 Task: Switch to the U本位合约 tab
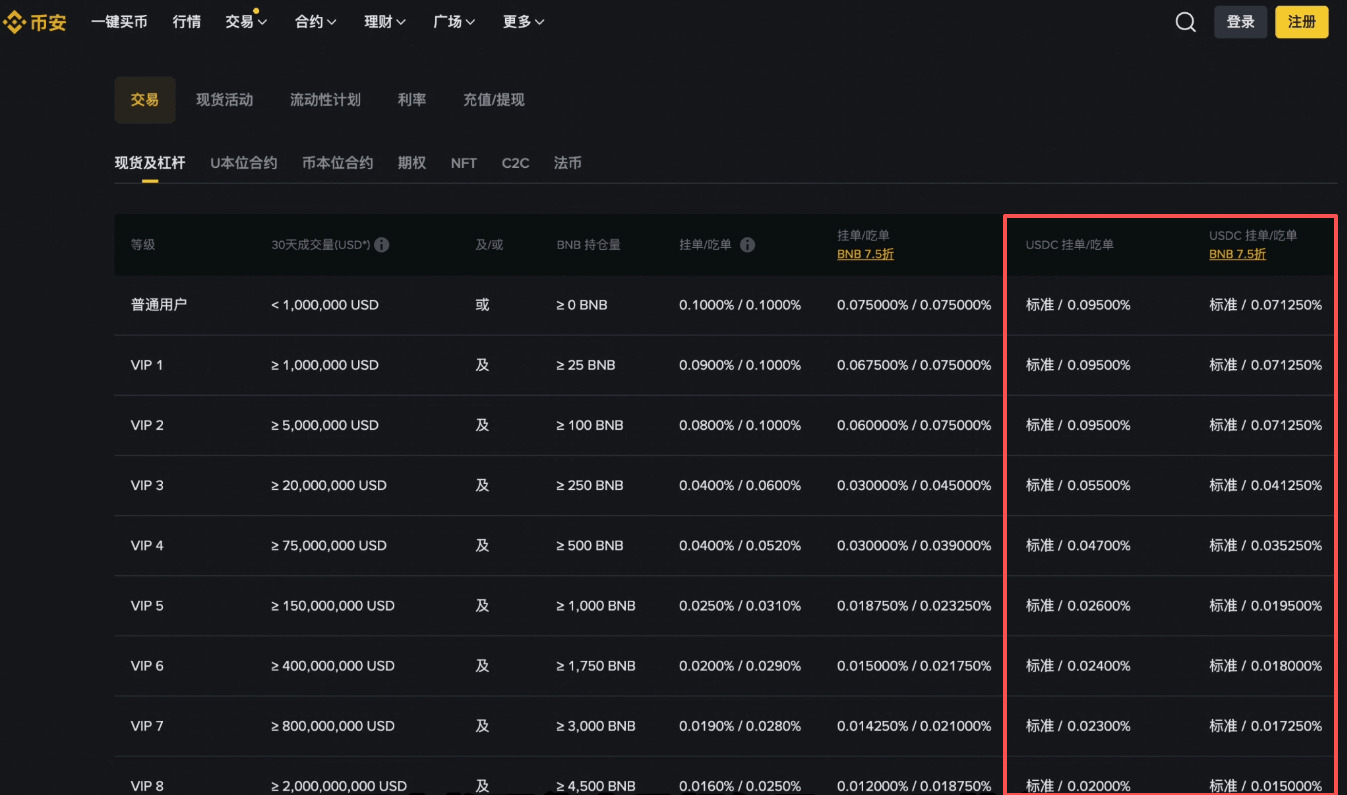pos(243,162)
